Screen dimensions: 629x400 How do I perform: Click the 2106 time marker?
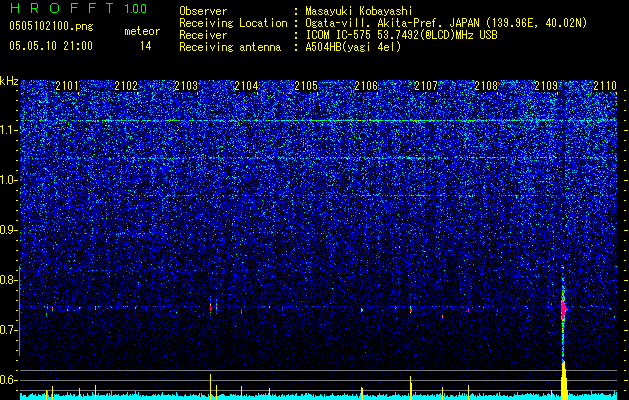[366, 86]
